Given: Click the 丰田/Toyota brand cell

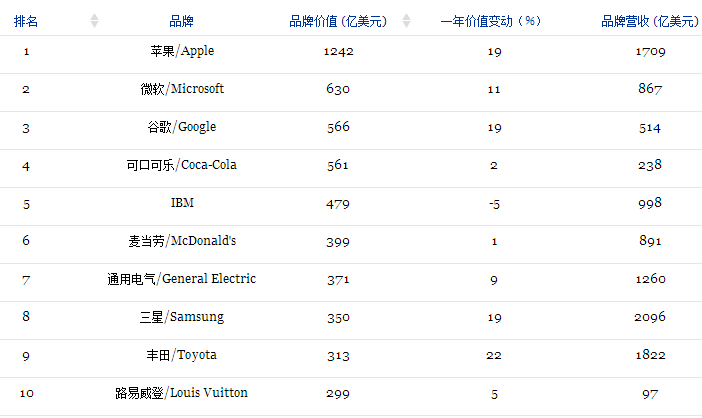Looking at the screenshot, I should click(182, 355).
